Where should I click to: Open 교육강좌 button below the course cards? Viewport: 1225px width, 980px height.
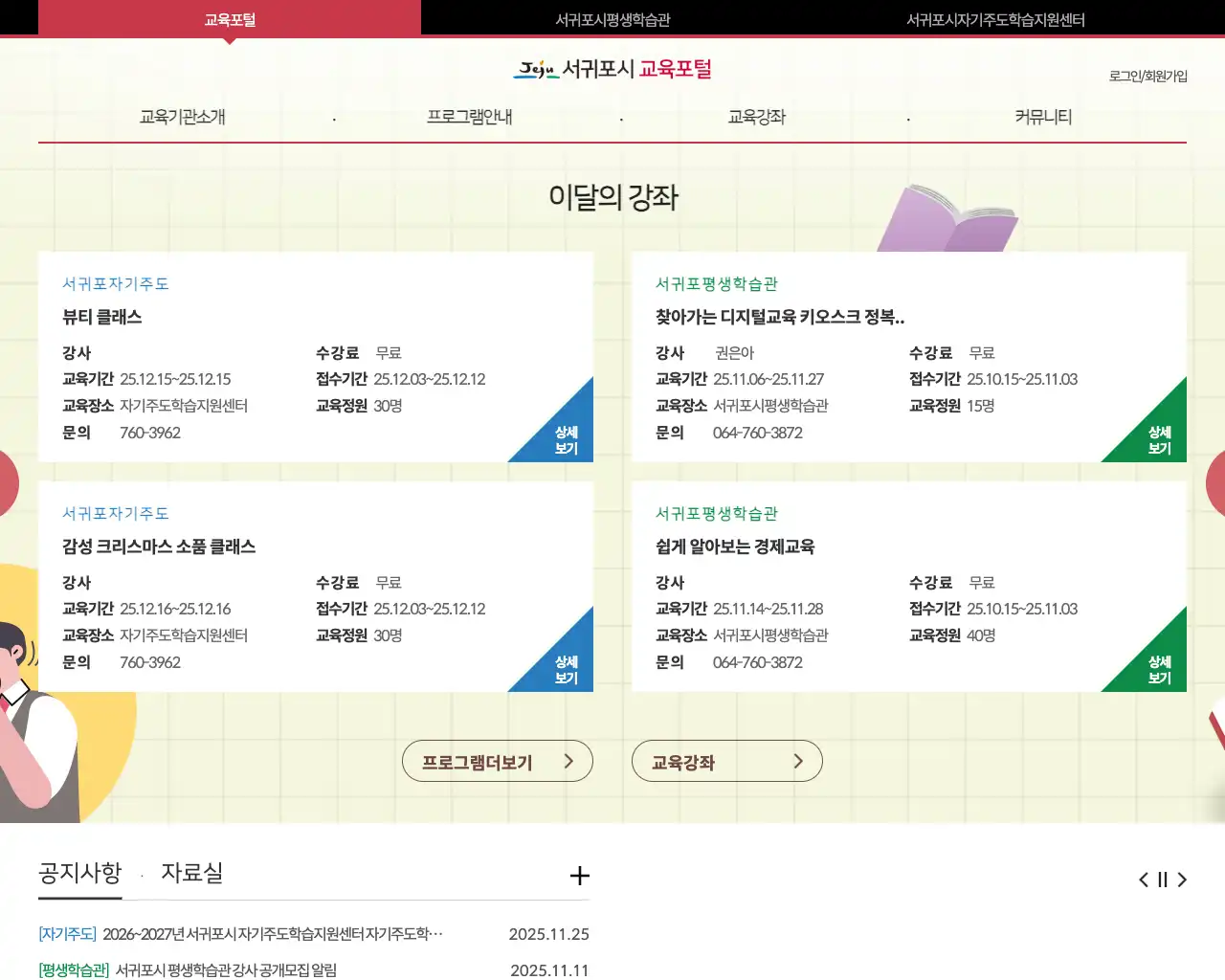point(727,761)
